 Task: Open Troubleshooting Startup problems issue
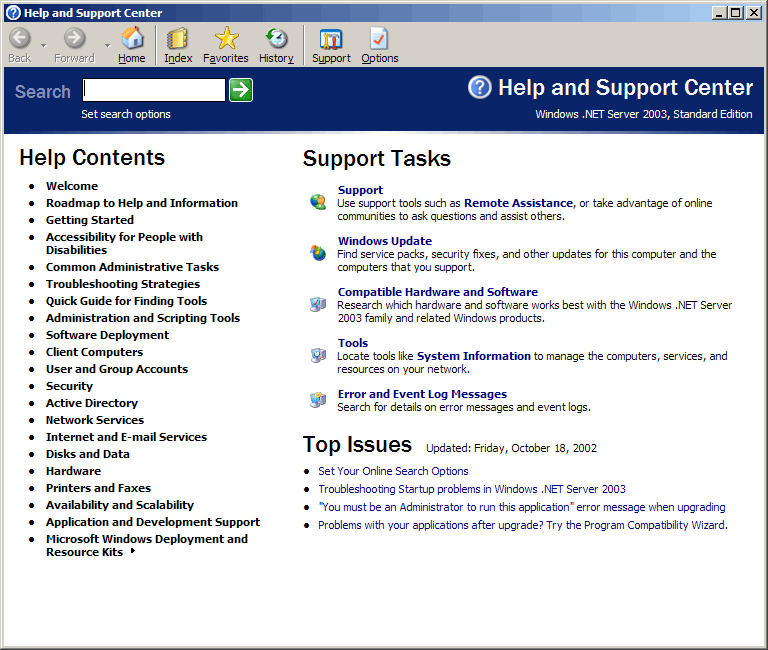[472, 489]
